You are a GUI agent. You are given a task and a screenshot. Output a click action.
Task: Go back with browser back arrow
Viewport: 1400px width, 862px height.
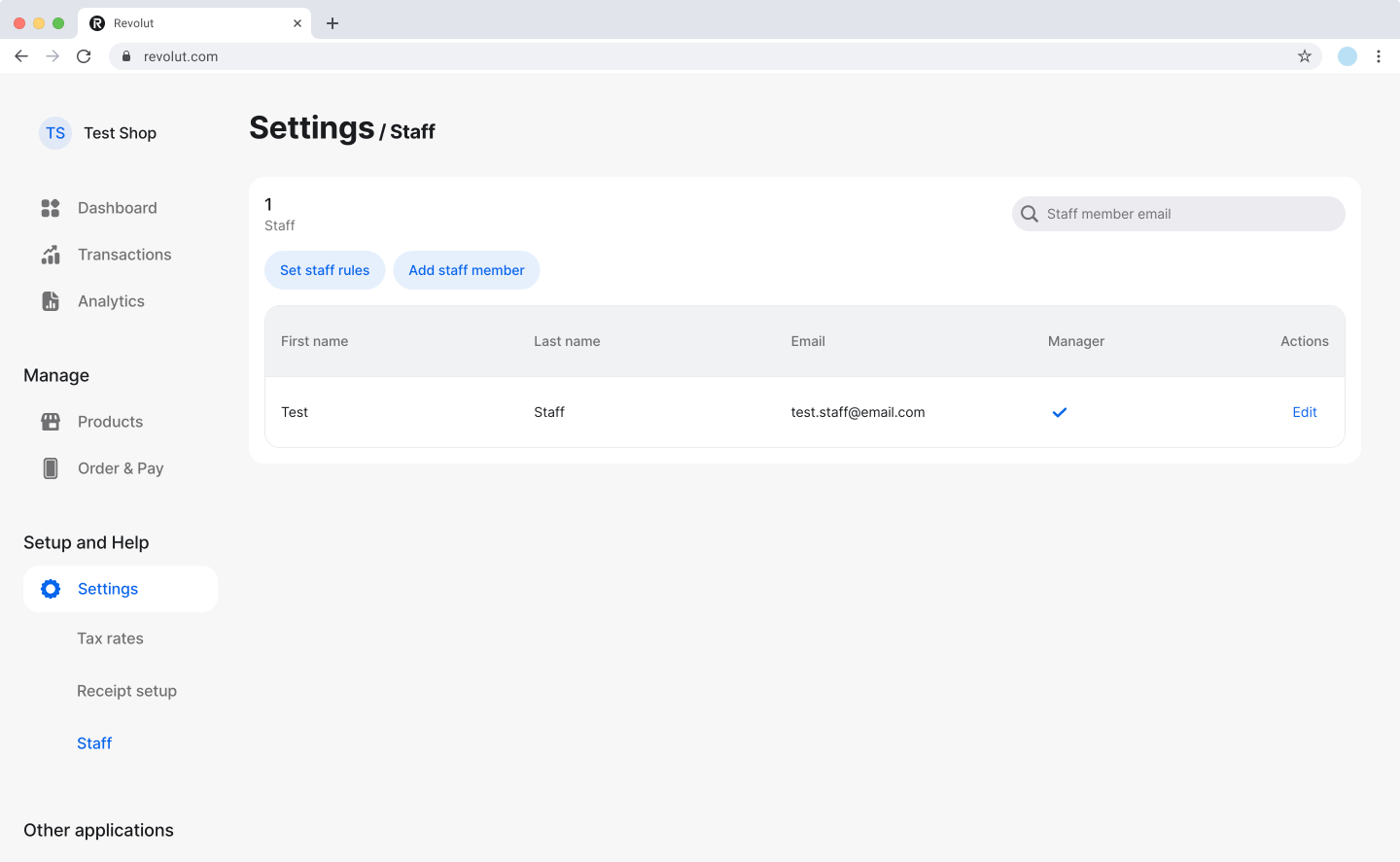pos(21,56)
